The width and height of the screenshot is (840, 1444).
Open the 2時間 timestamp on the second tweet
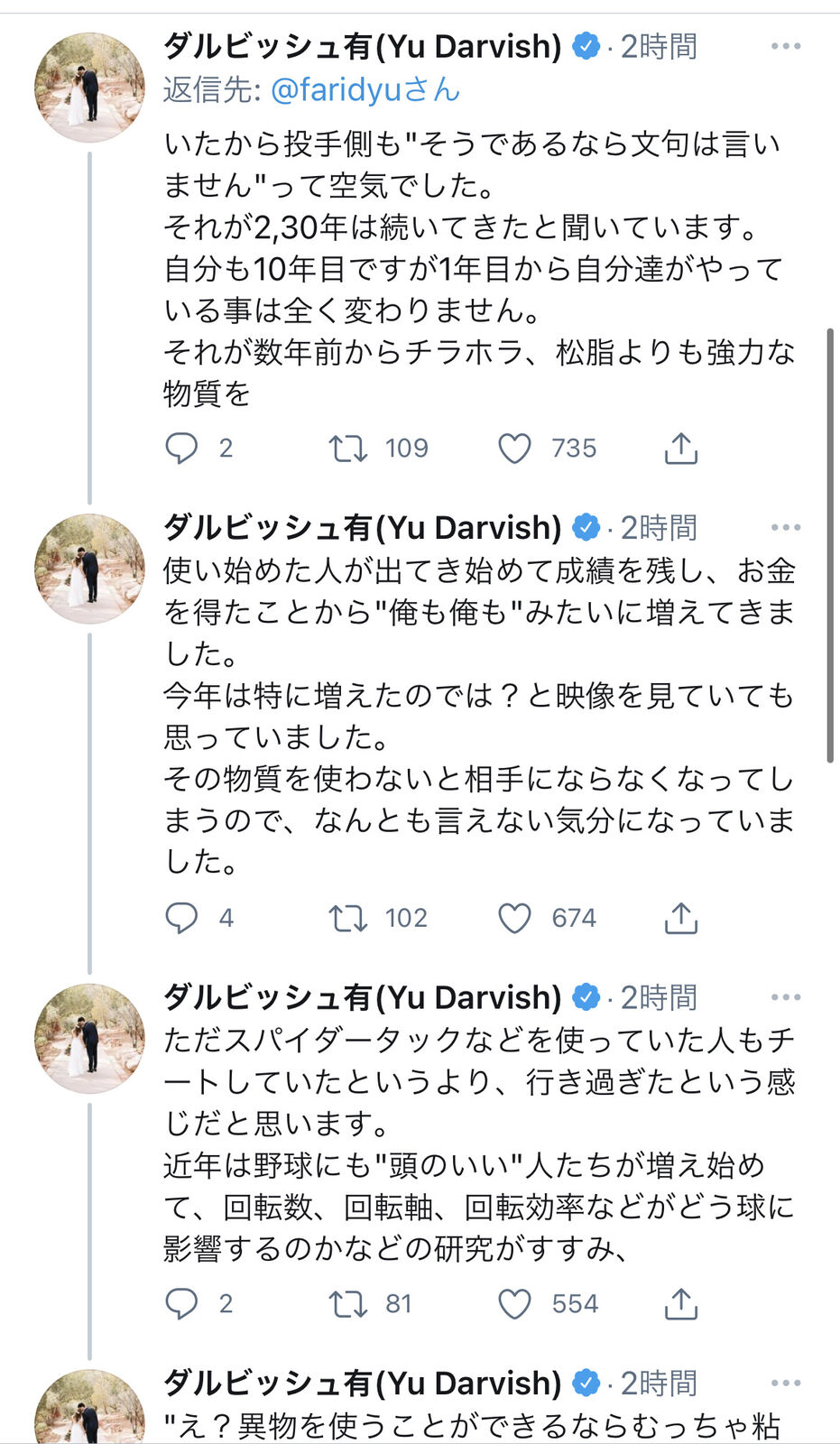pos(659,527)
